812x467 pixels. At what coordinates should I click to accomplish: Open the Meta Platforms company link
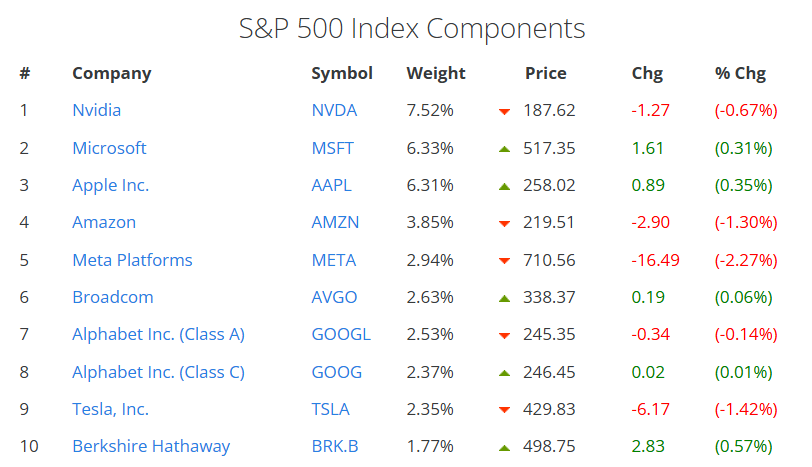pyautogui.click(x=132, y=260)
